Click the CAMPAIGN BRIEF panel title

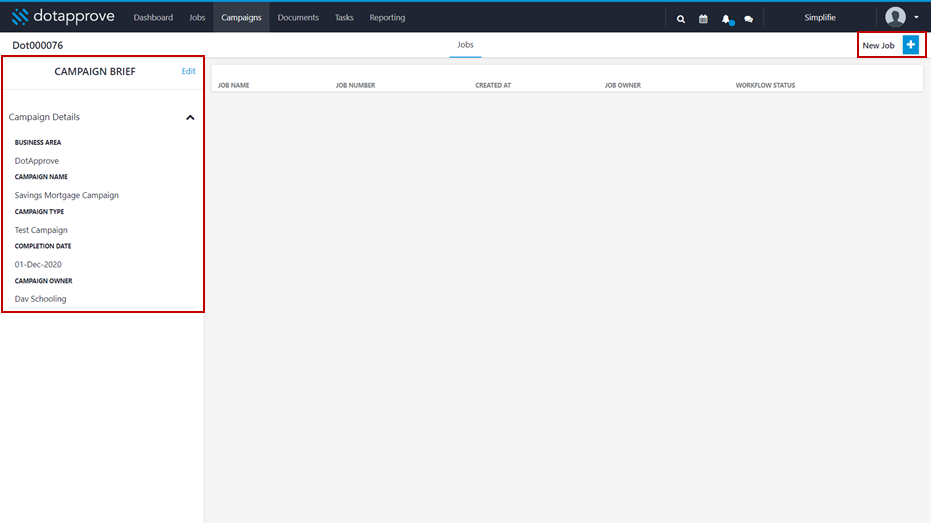tap(95, 71)
